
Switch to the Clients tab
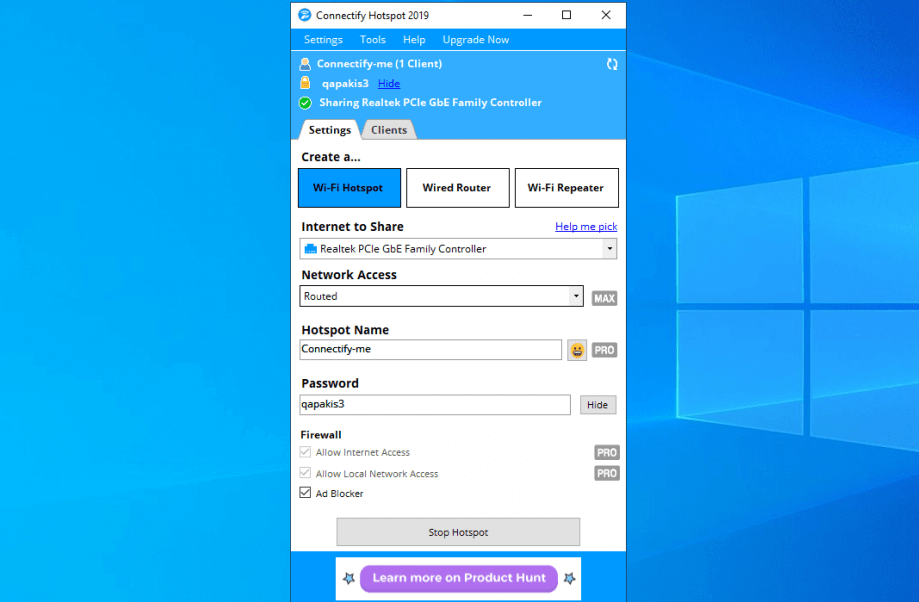point(389,129)
